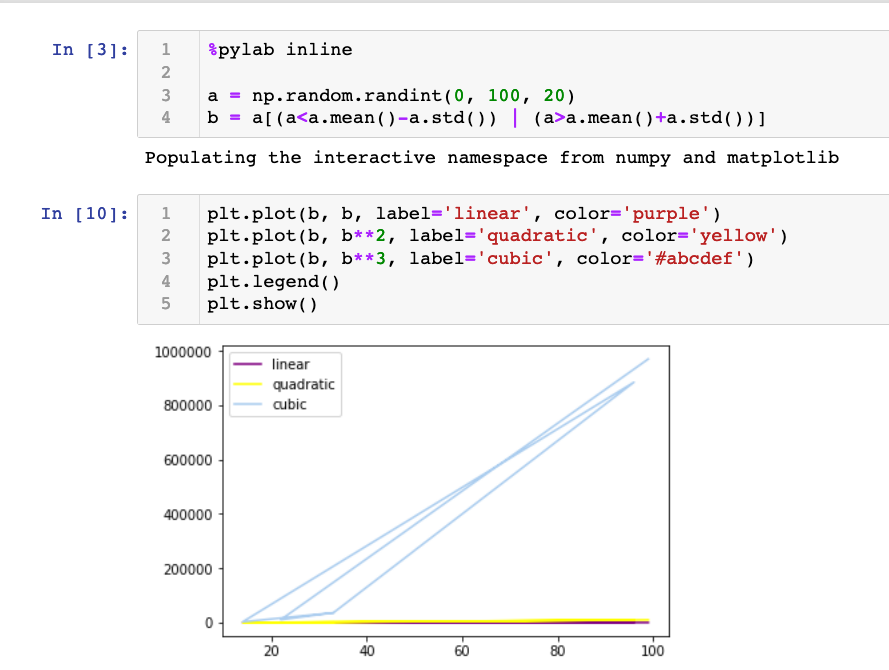Screen dimensions: 889x670
Task: Click the 600000 y-axis tick label
Action: (x=187, y=461)
